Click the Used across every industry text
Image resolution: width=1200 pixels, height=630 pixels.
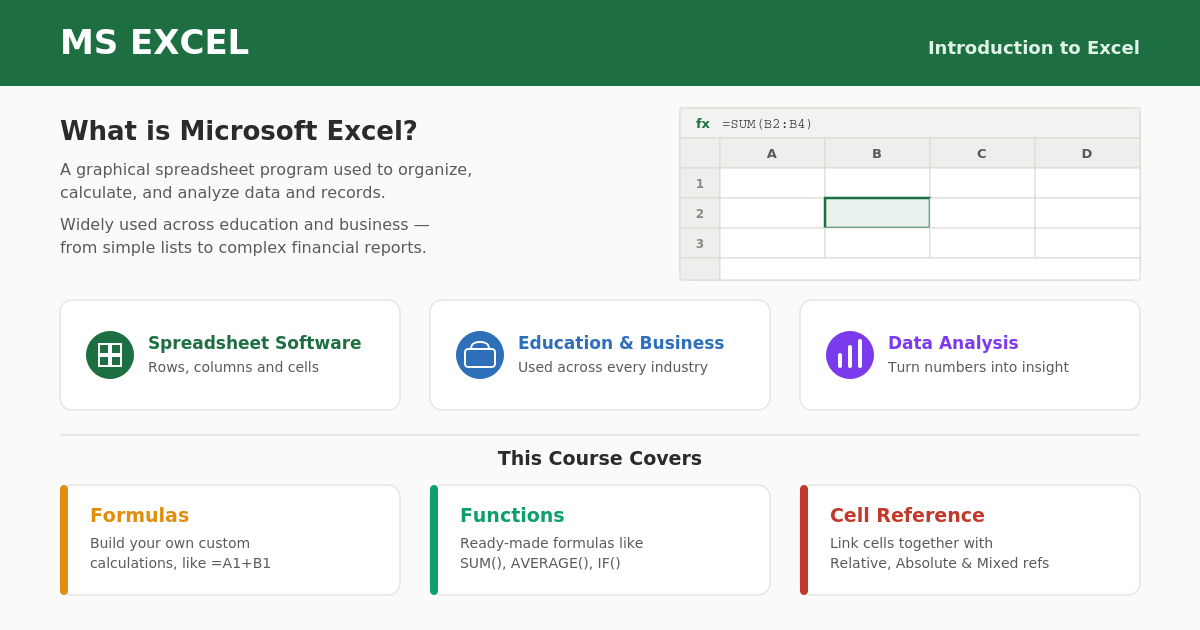point(613,367)
